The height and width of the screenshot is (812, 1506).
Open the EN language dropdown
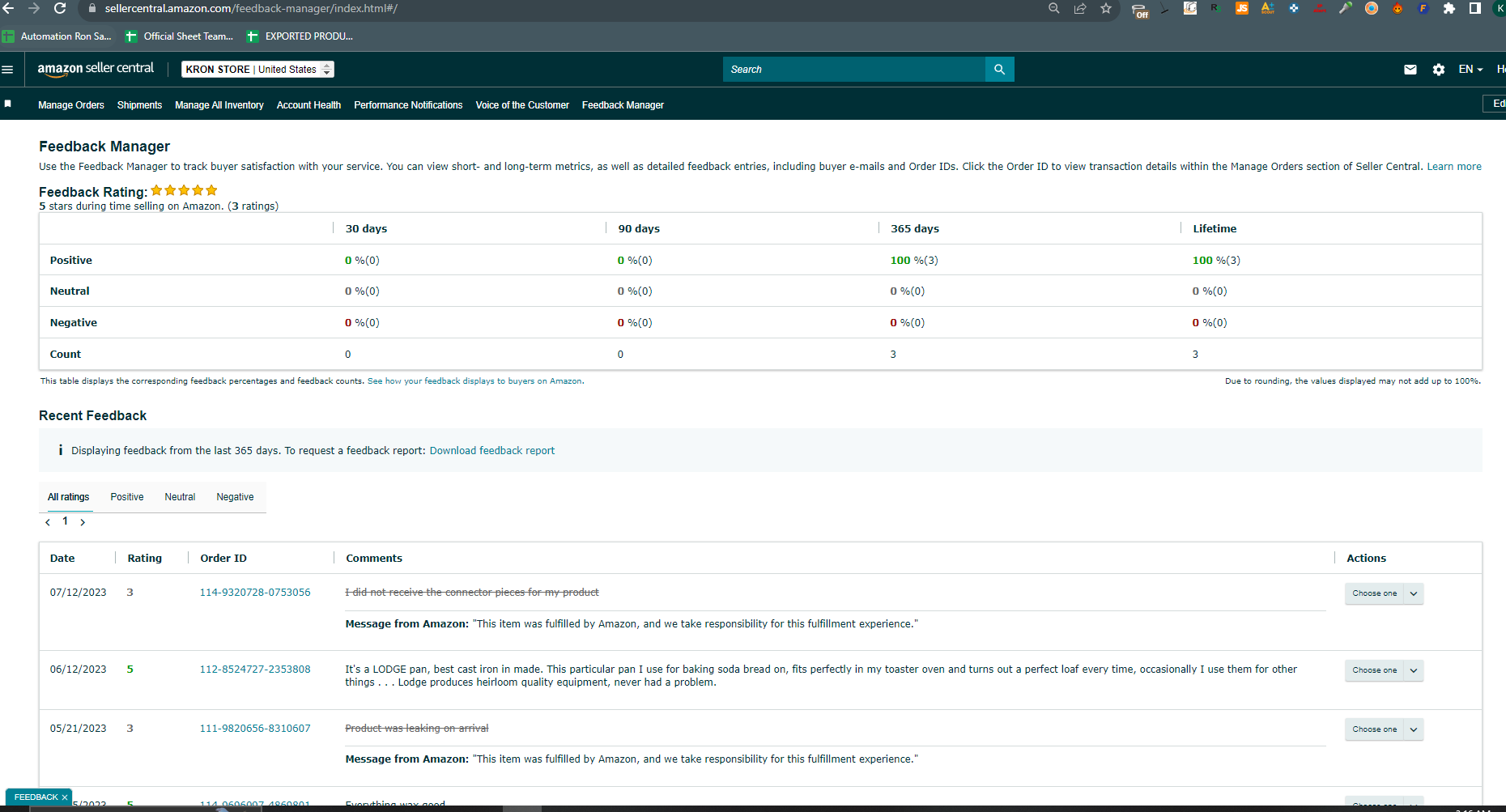1470,70
